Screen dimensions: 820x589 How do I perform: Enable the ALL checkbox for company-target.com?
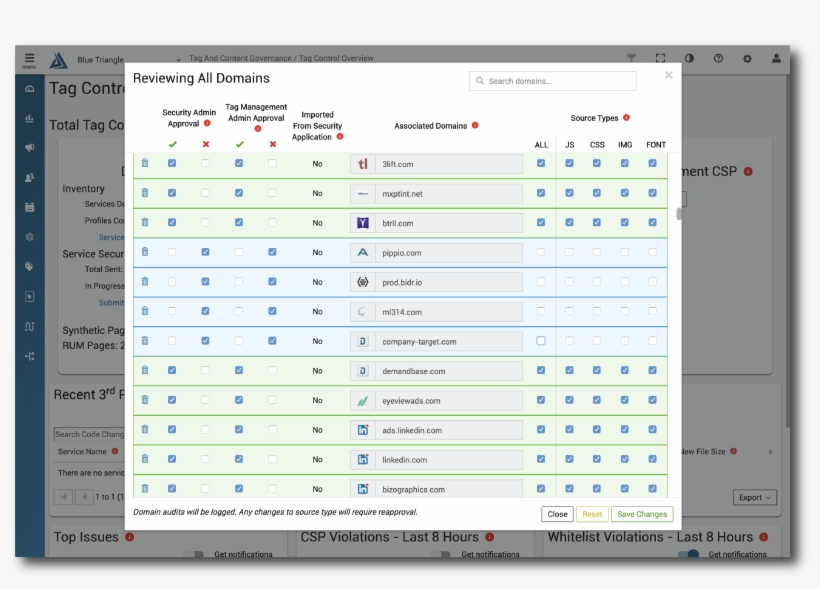[541, 340]
